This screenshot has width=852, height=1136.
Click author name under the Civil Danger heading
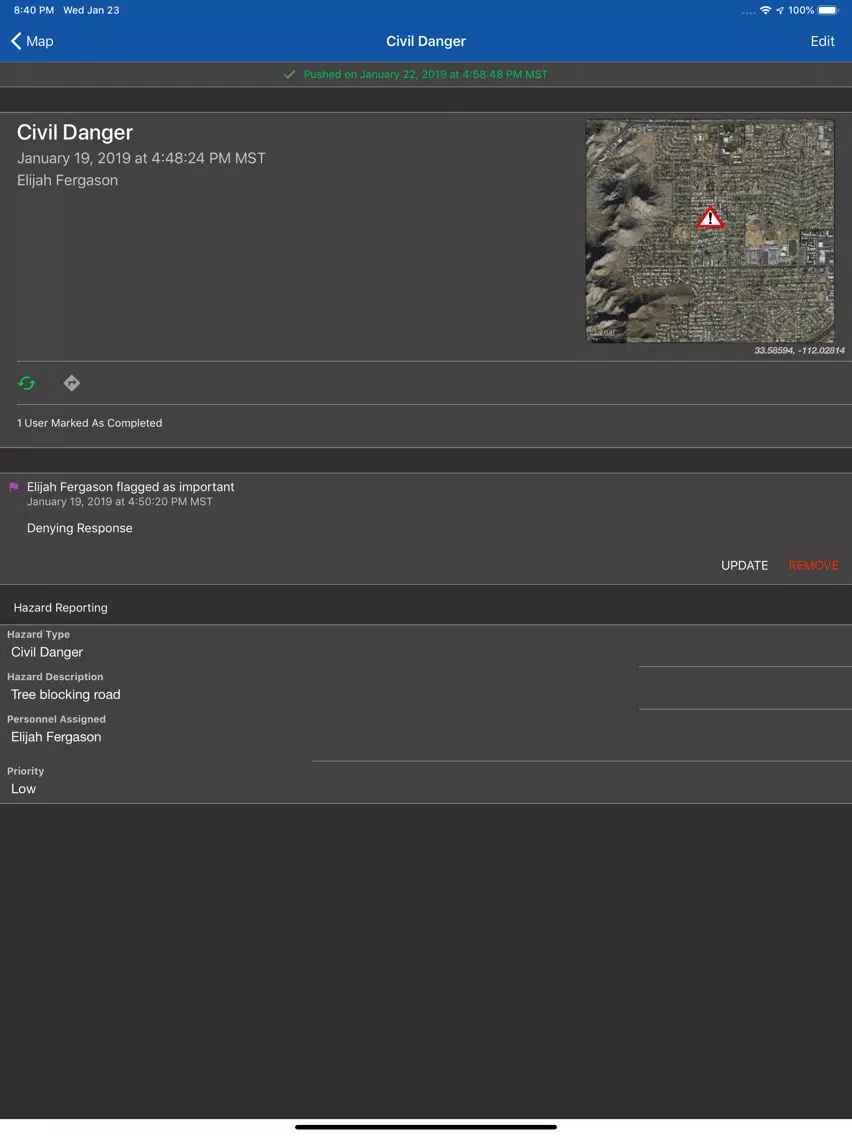[67, 180]
